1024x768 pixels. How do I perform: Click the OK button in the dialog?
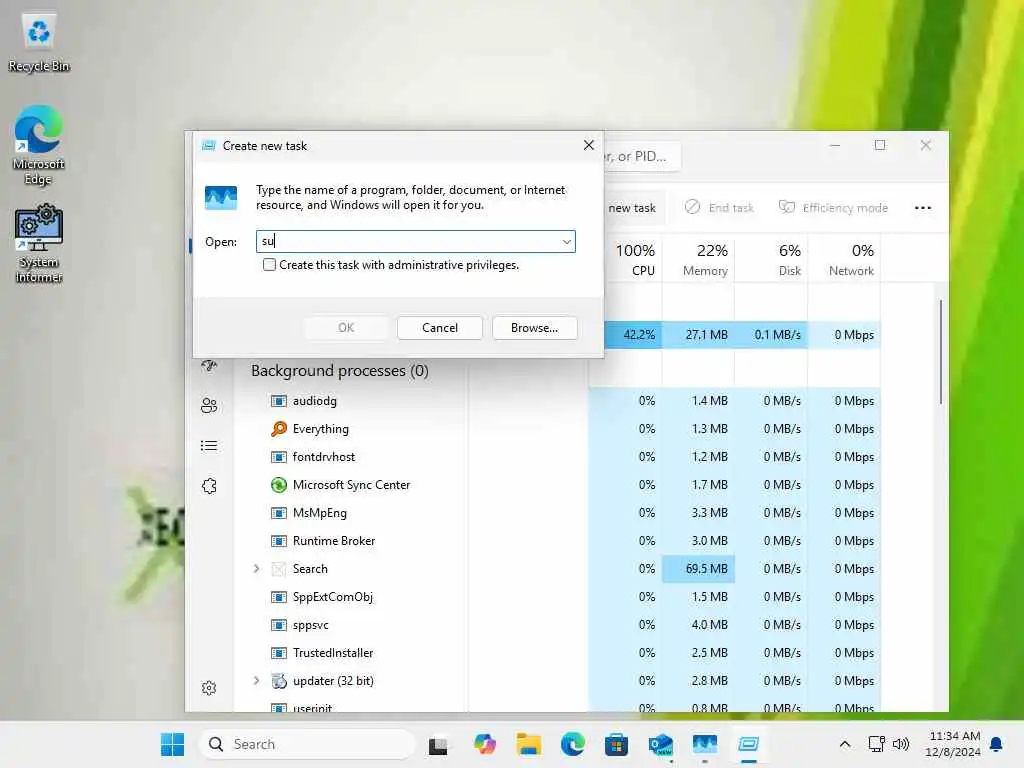(x=345, y=328)
